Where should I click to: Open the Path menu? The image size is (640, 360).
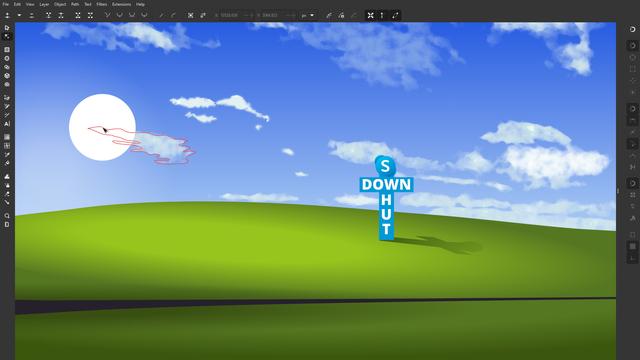(x=75, y=4)
